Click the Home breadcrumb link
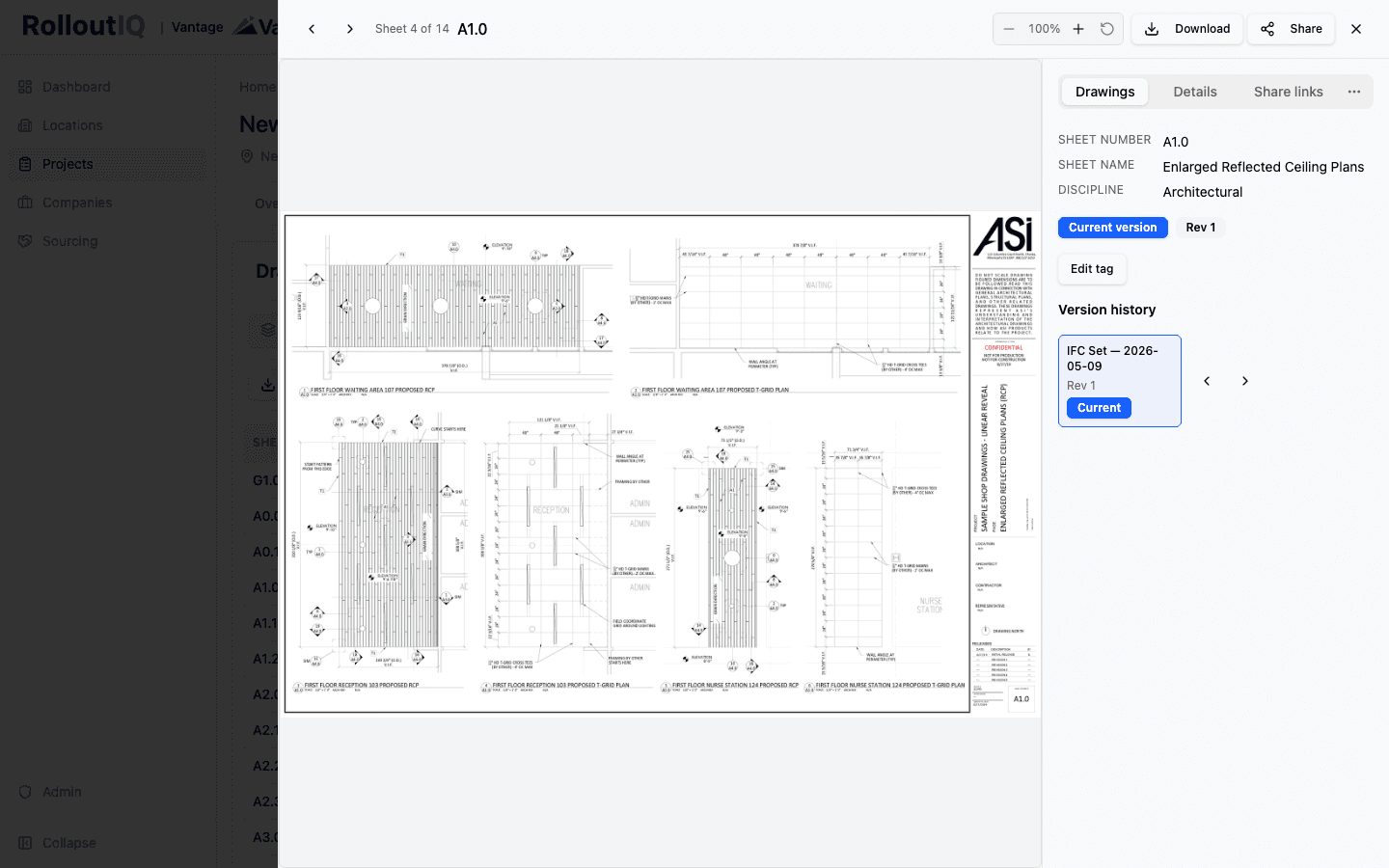 click(258, 87)
